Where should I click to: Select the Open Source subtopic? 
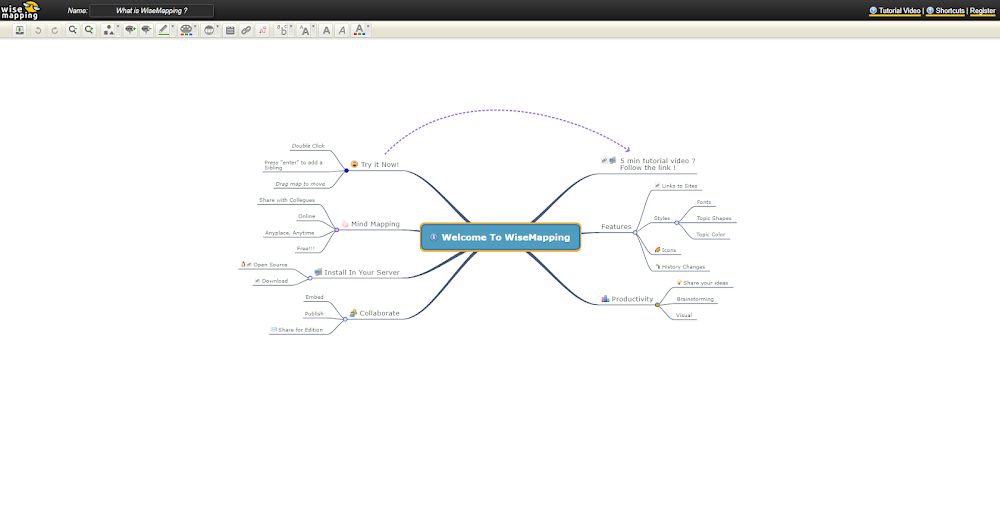(264, 265)
